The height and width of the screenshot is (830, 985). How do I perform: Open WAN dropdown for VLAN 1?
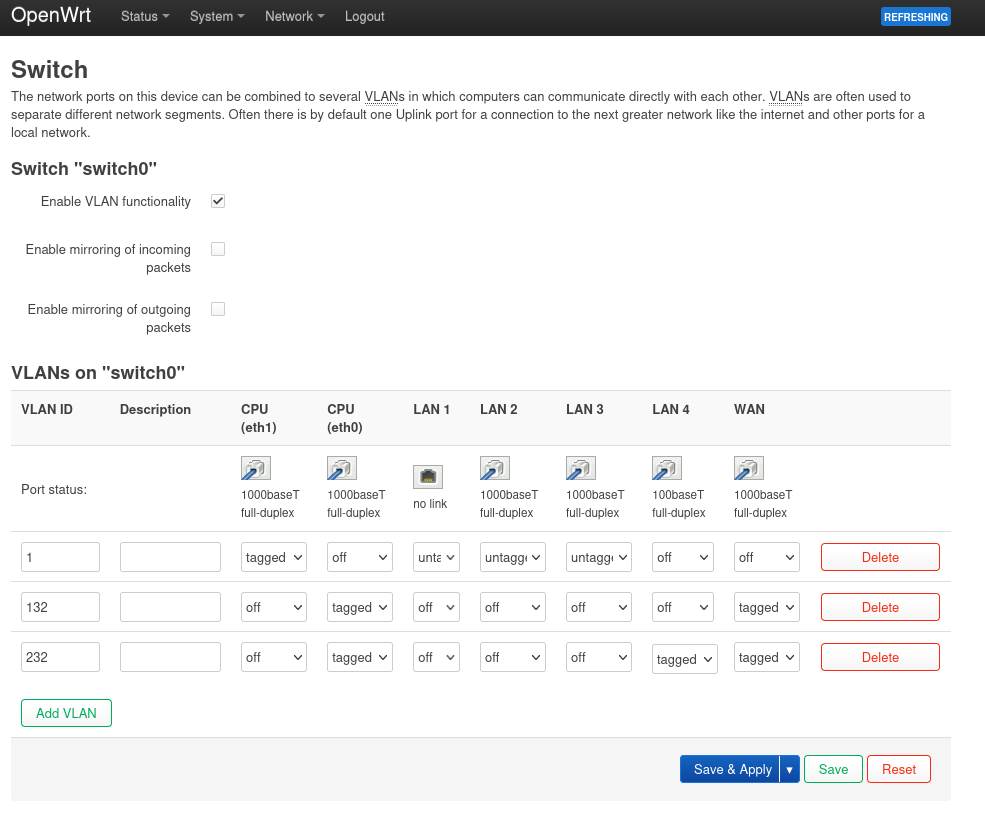766,557
